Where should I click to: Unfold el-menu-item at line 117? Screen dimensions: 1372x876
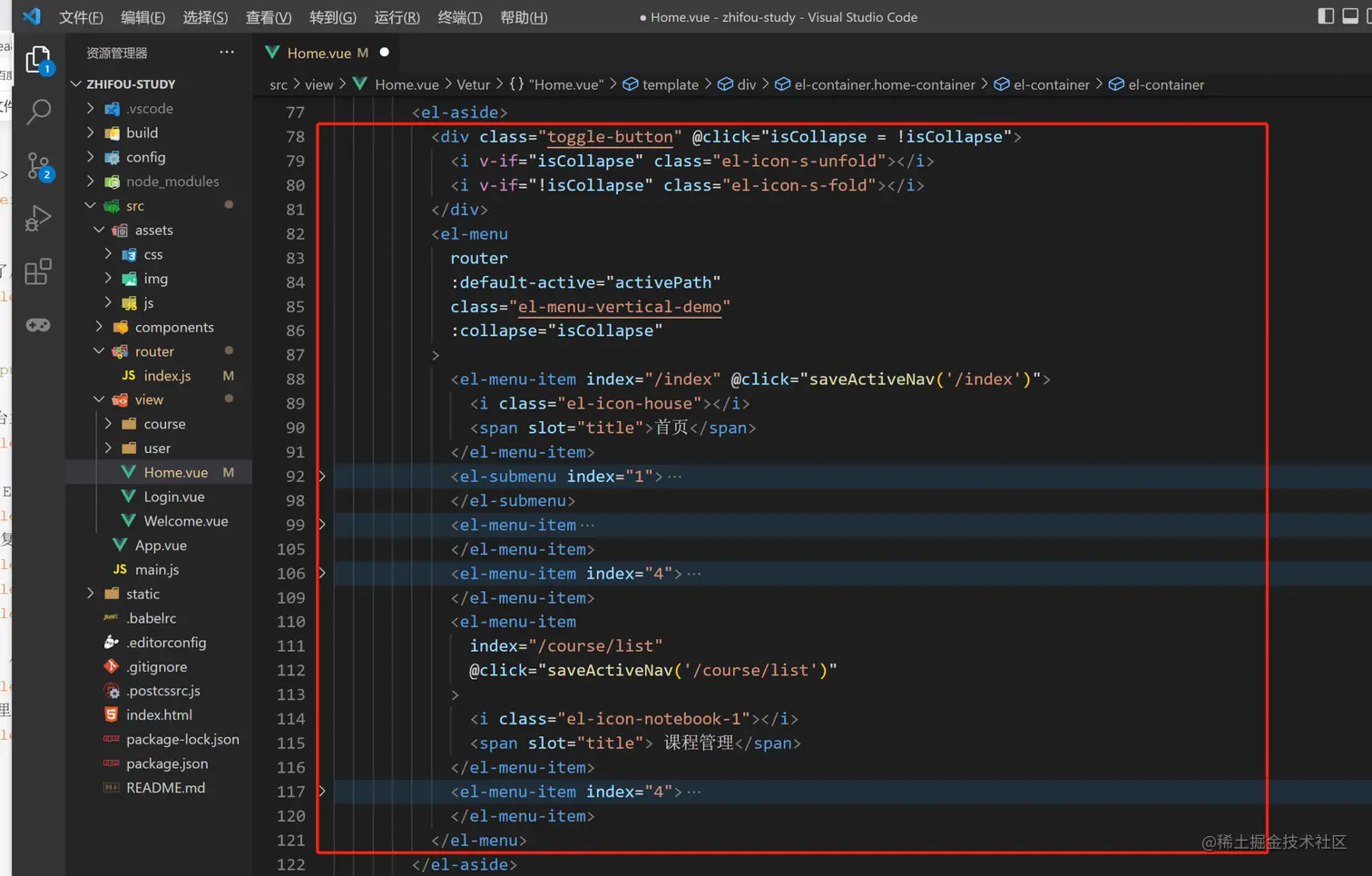[322, 792]
